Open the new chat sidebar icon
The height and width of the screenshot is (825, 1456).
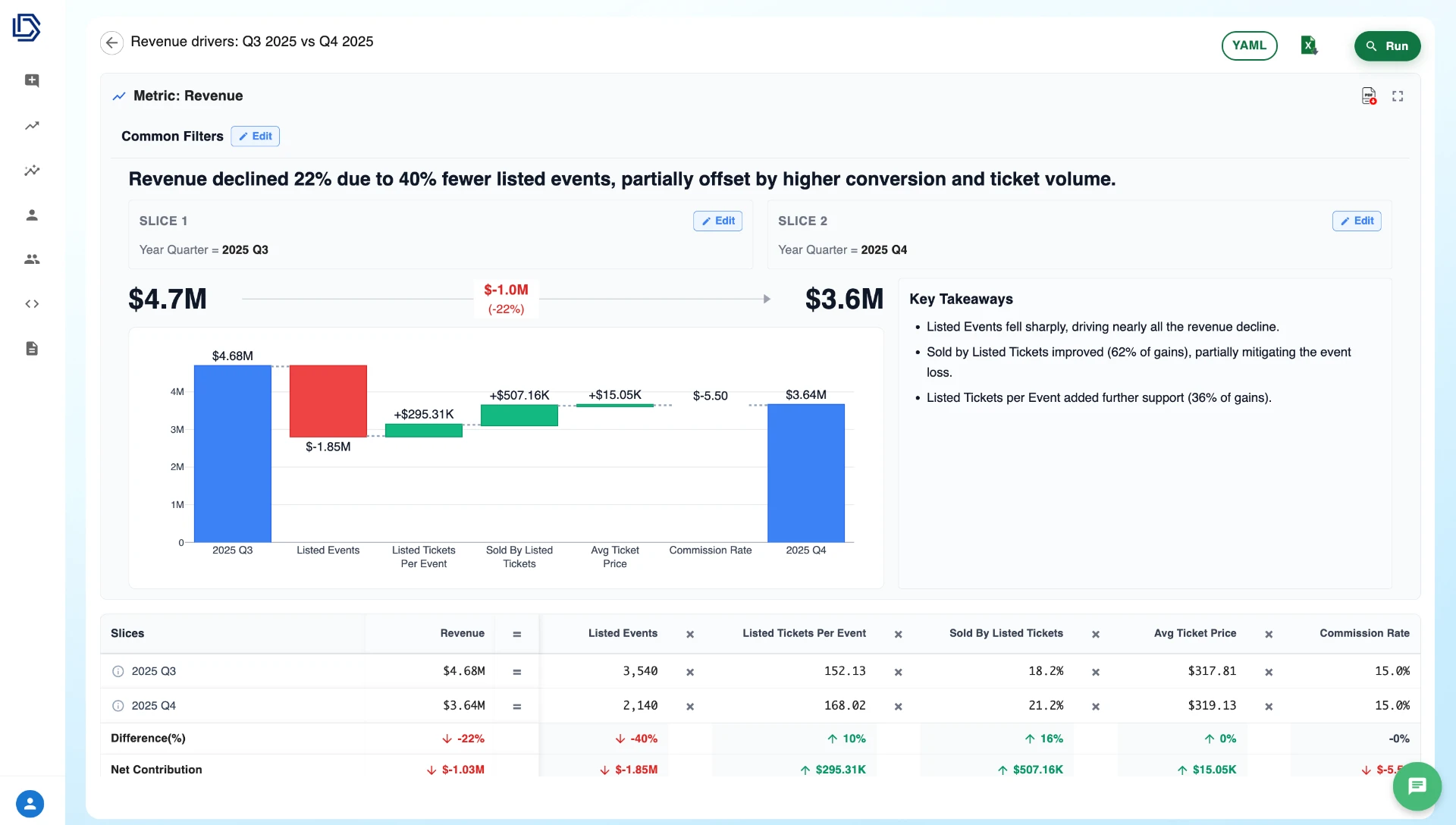pos(32,80)
